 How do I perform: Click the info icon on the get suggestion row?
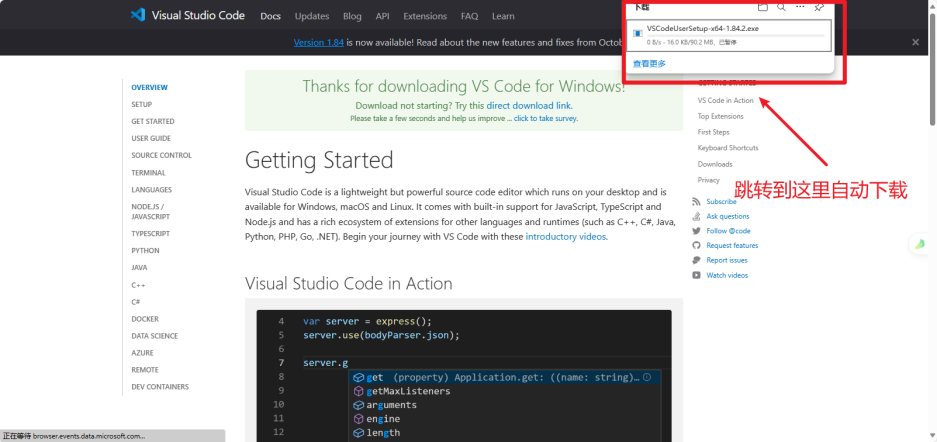(647, 377)
